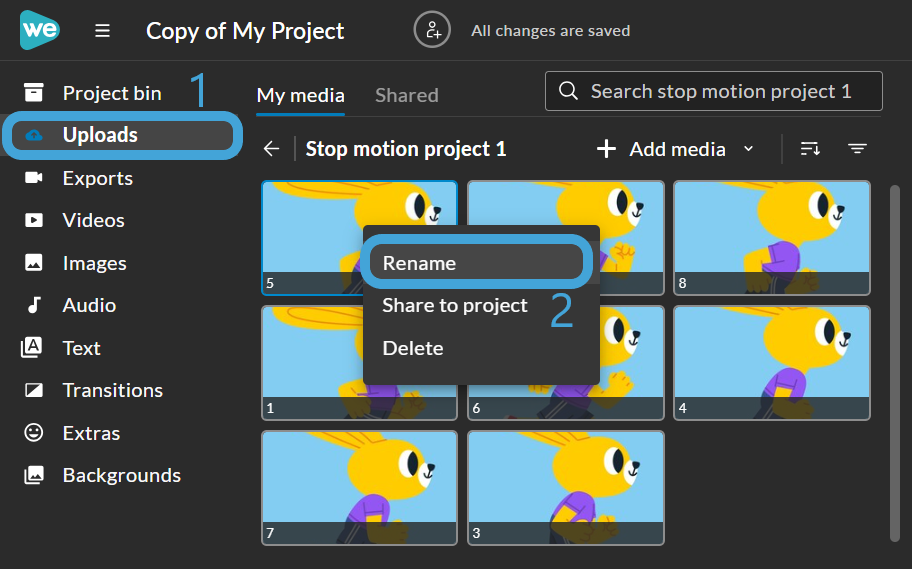Go back with the left arrow icon
This screenshot has width=912, height=569.
click(272, 149)
